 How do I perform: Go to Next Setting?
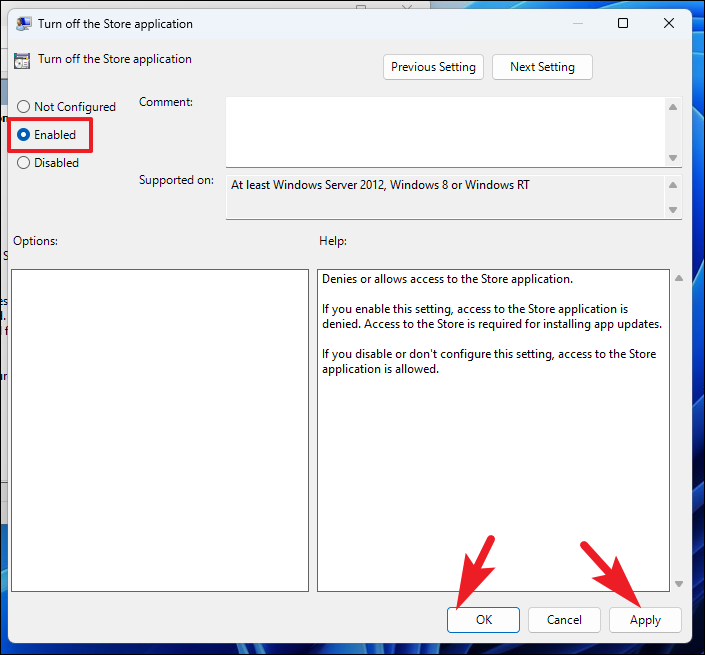pyautogui.click(x=542, y=67)
